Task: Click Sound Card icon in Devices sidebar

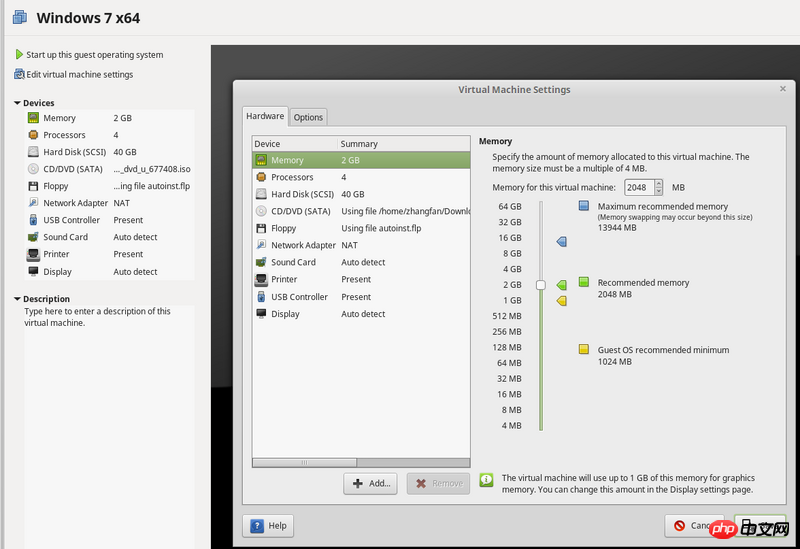Action: [x=33, y=237]
